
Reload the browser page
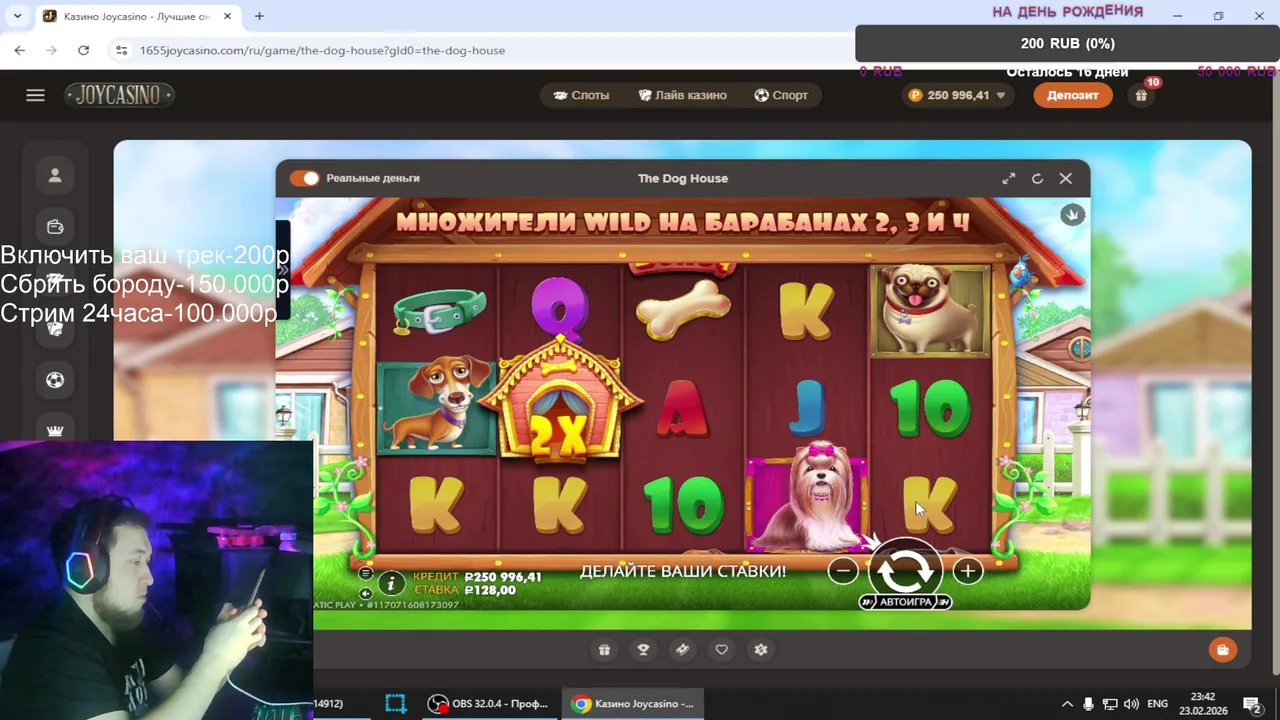83,50
